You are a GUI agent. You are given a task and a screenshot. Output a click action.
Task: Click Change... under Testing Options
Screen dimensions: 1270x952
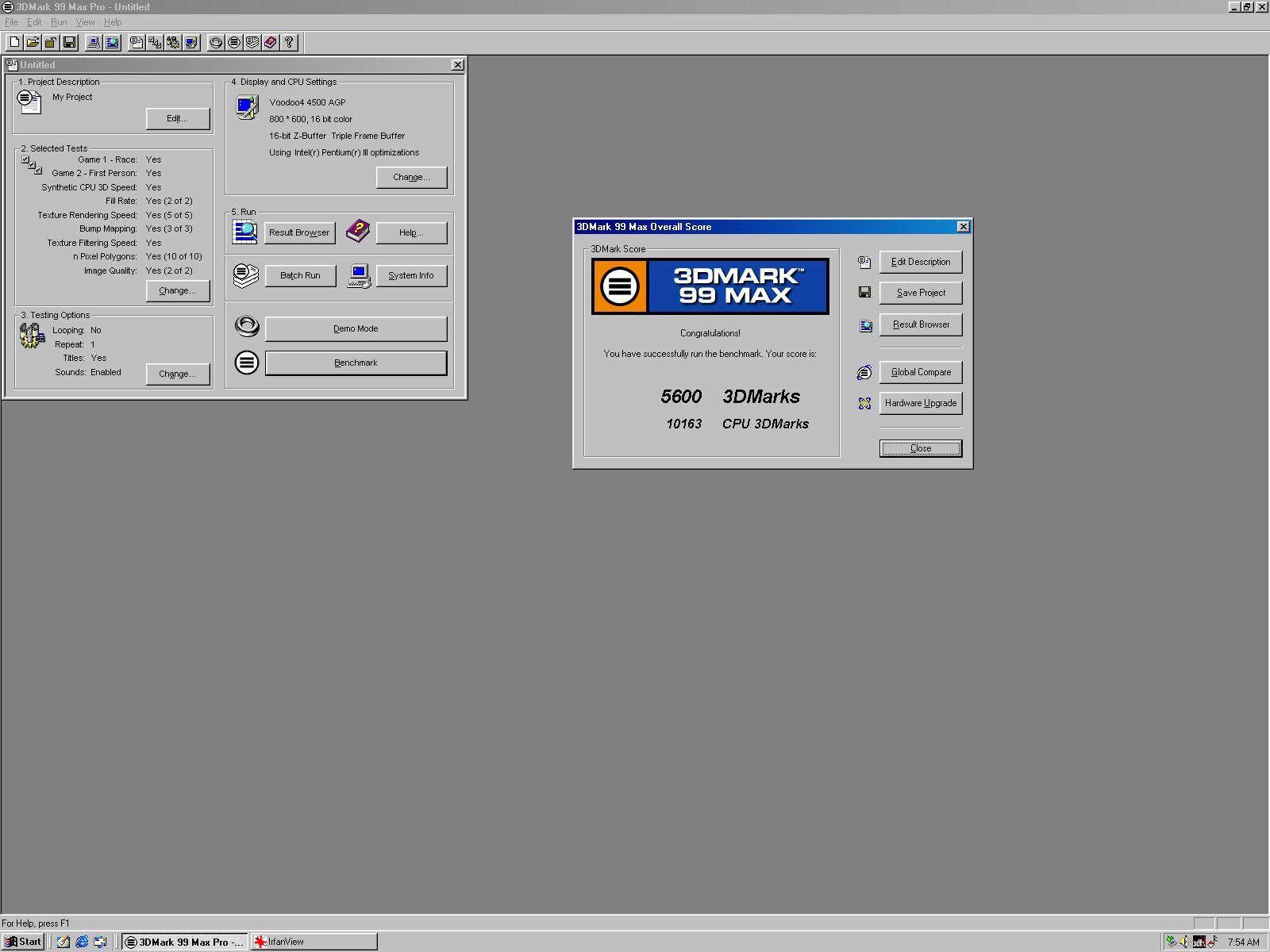click(178, 374)
